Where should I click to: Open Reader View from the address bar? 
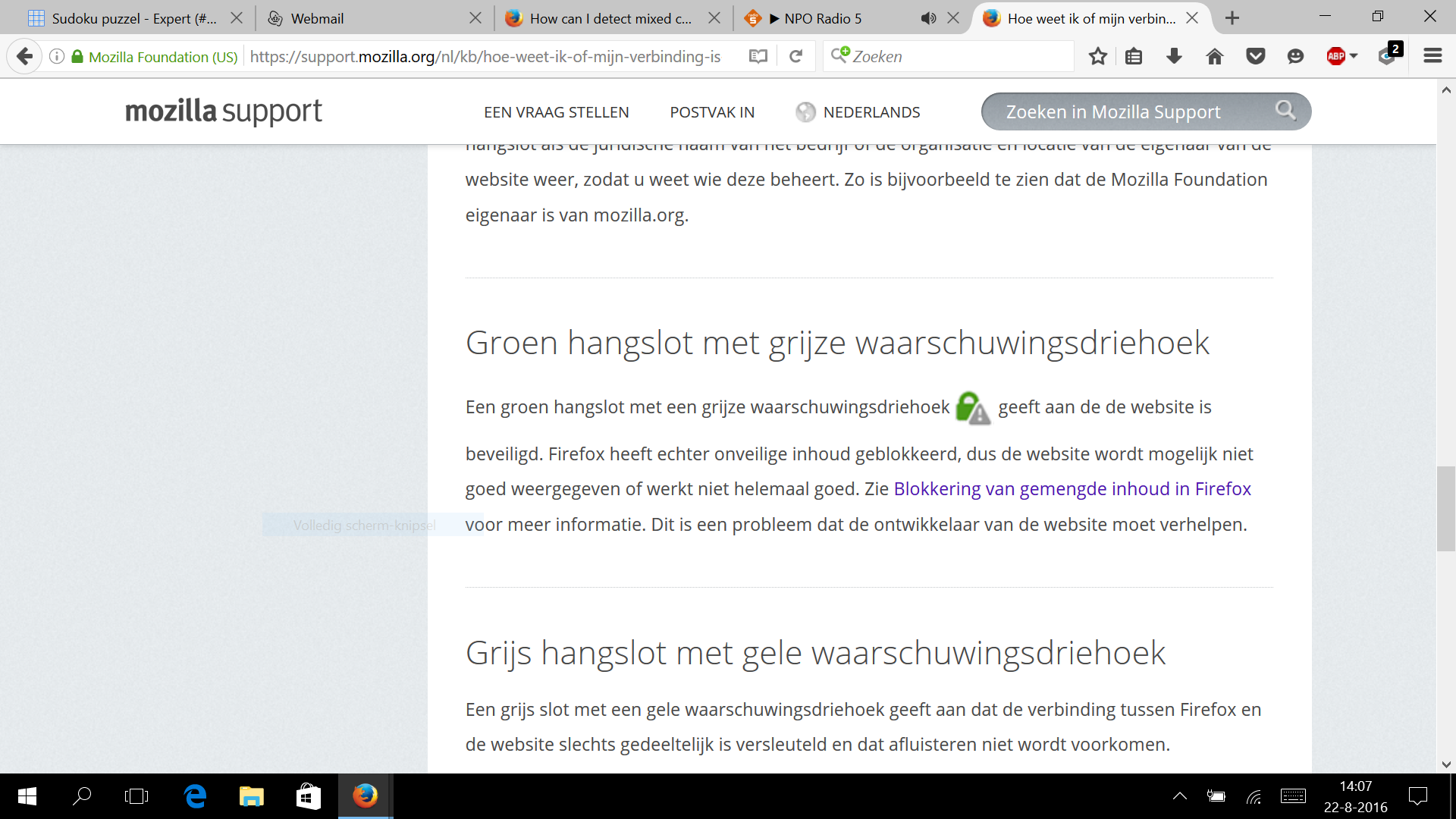[x=758, y=56]
